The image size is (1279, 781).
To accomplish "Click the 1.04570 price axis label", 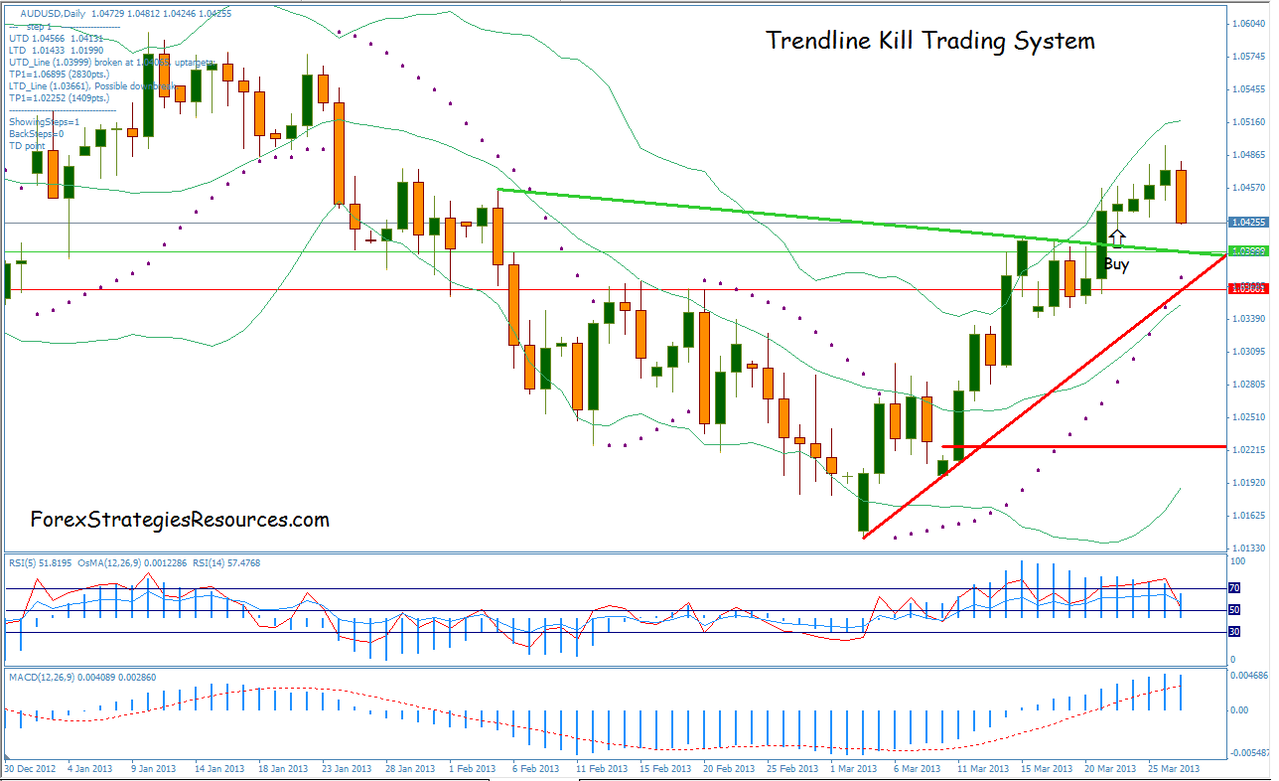I will (x=1249, y=187).
